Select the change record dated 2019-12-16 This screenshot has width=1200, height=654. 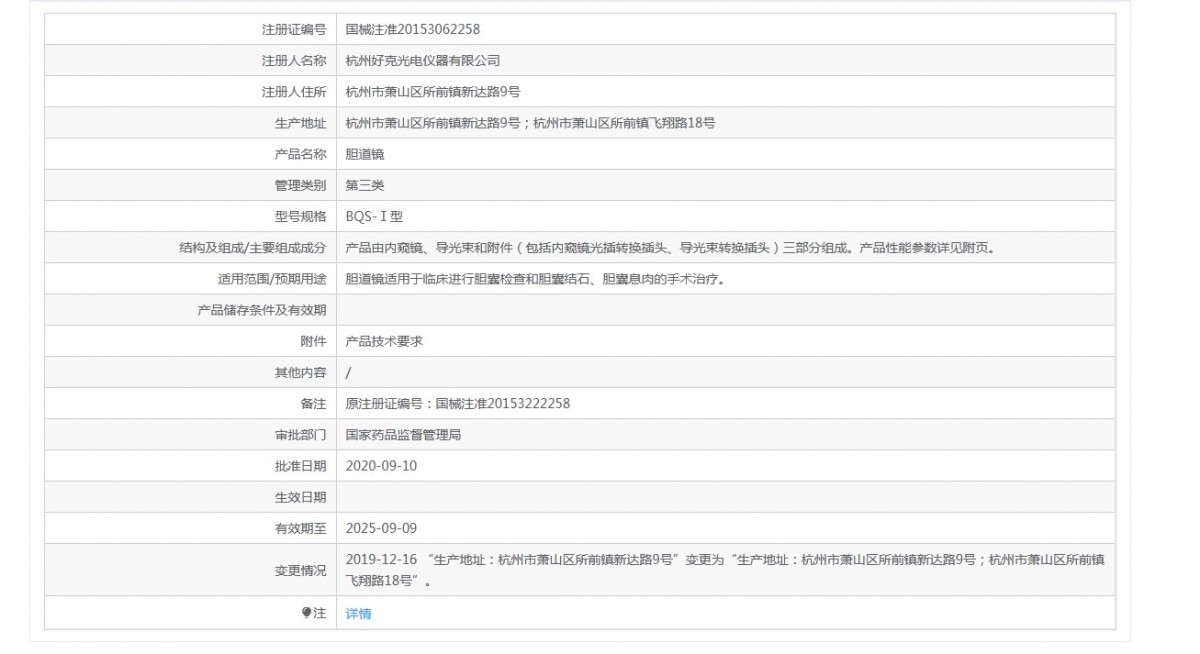(x=725, y=570)
